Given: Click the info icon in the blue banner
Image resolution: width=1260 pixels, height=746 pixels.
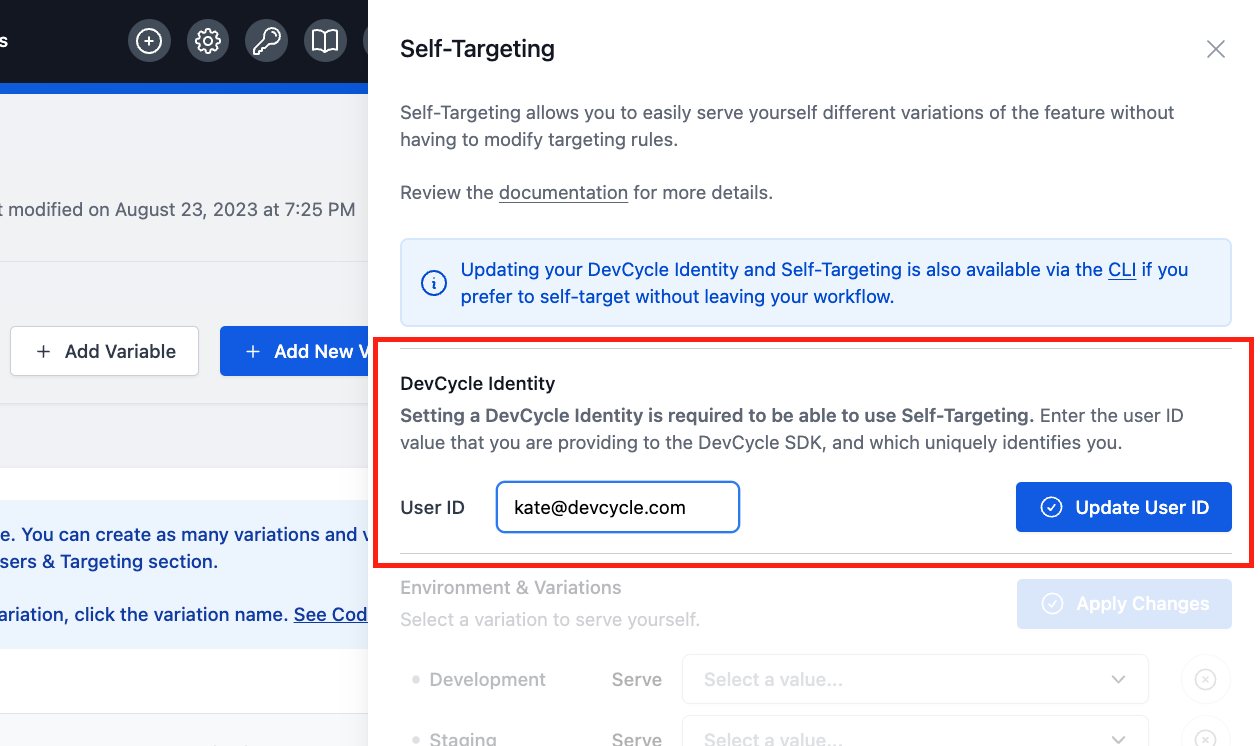Looking at the screenshot, I should [433, 283].
